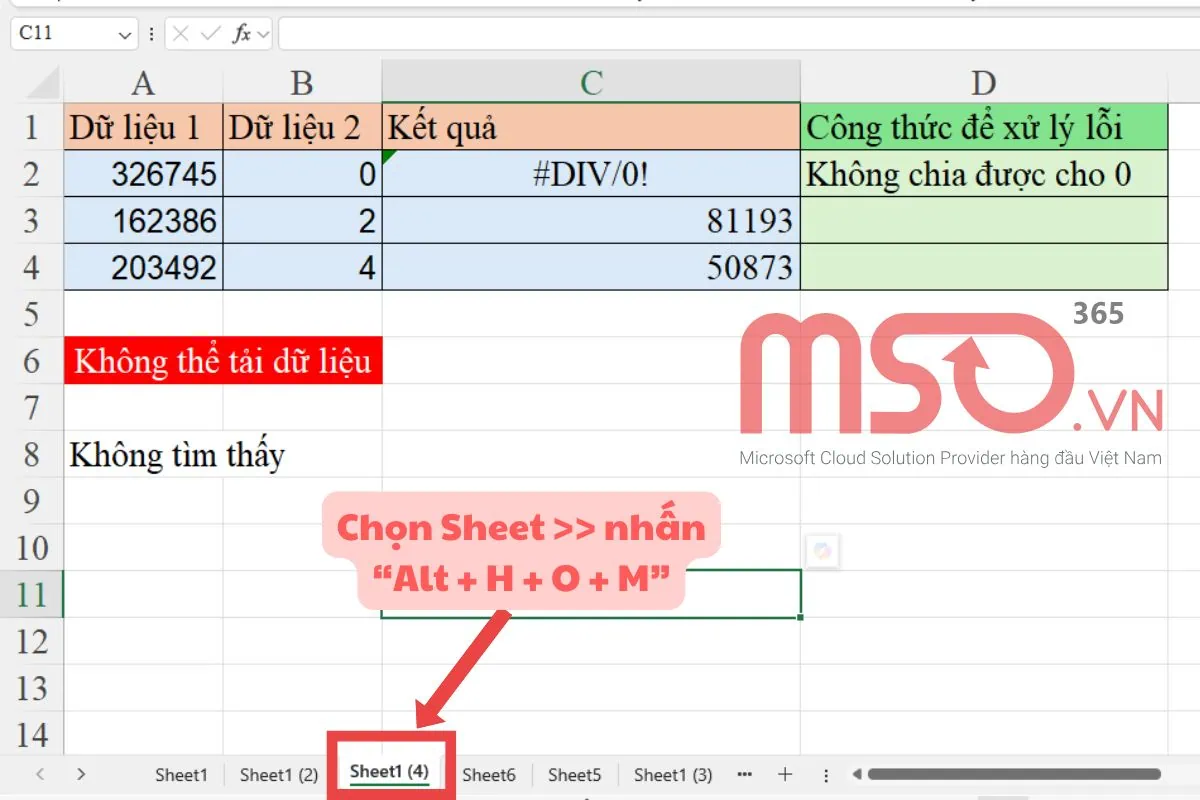The width and height of the screenshot is (1200, 800).
Task: Click the previous sheet arrow near sheet tabs
Action: [x=38, y=774]
